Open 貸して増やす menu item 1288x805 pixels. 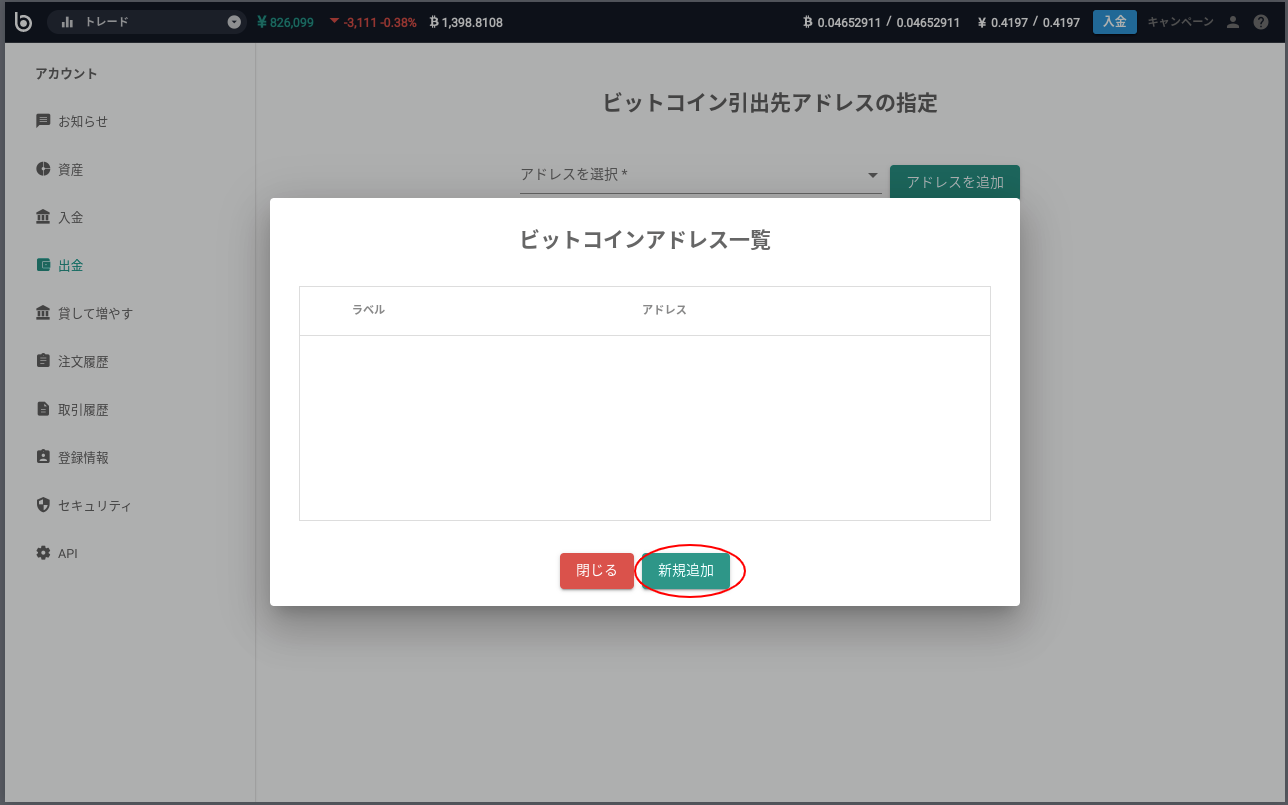click(x=95, y=313)
